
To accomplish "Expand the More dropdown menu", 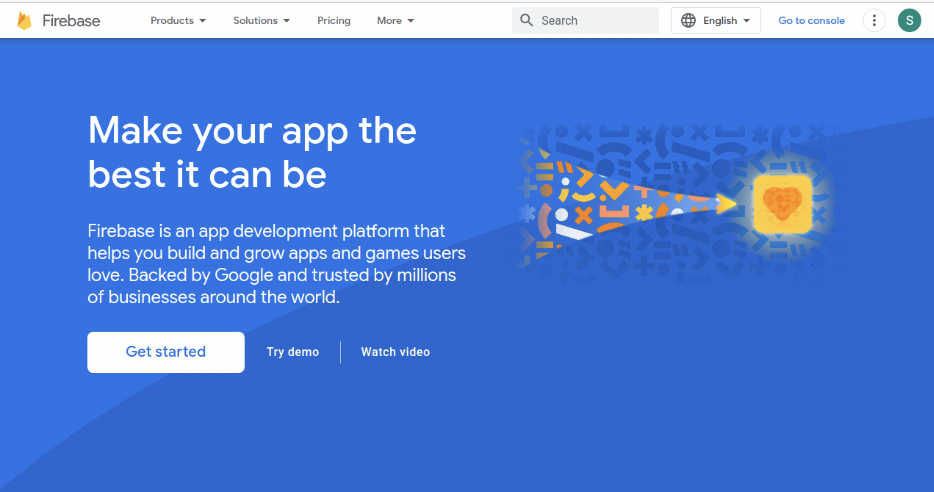I will click(x=395, y=20).
